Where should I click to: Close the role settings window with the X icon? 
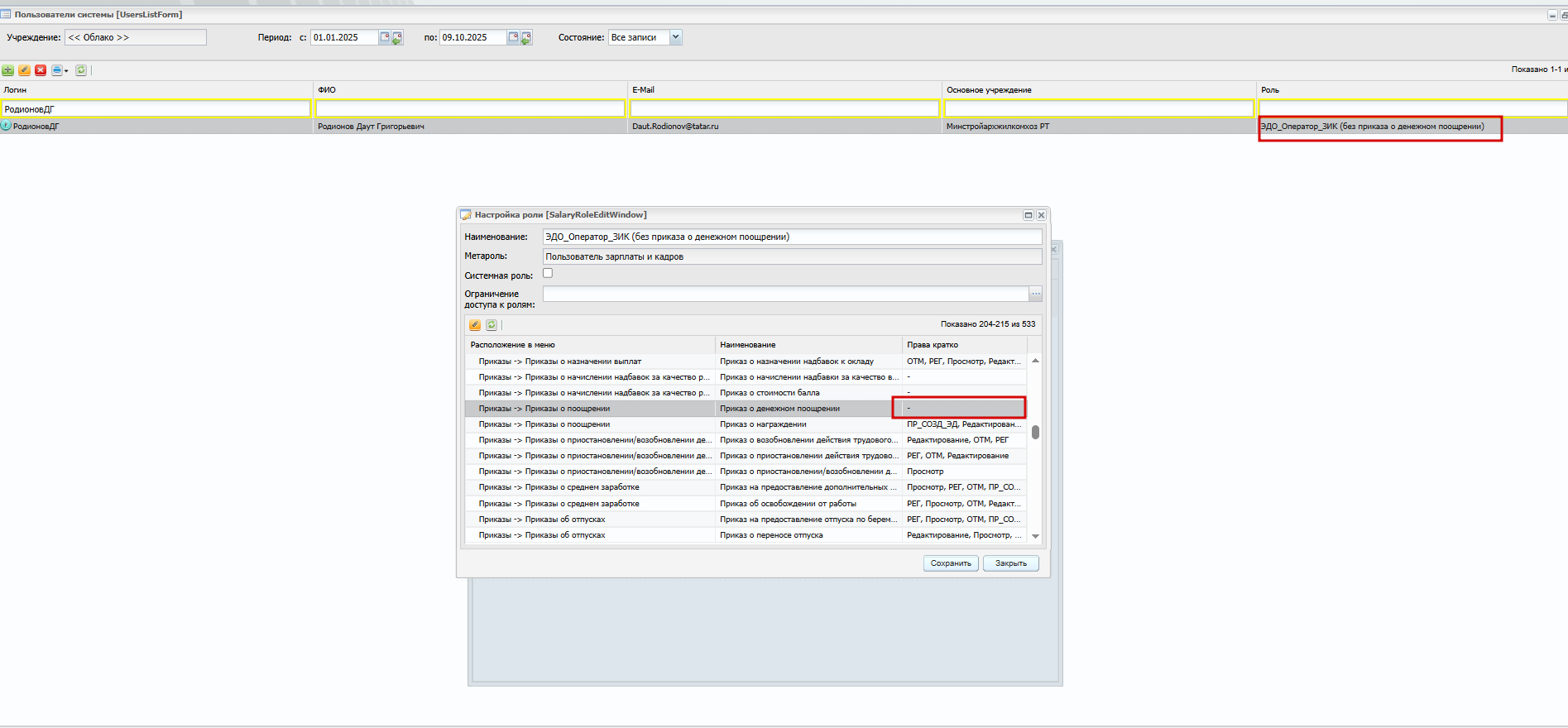(1042, 215)
